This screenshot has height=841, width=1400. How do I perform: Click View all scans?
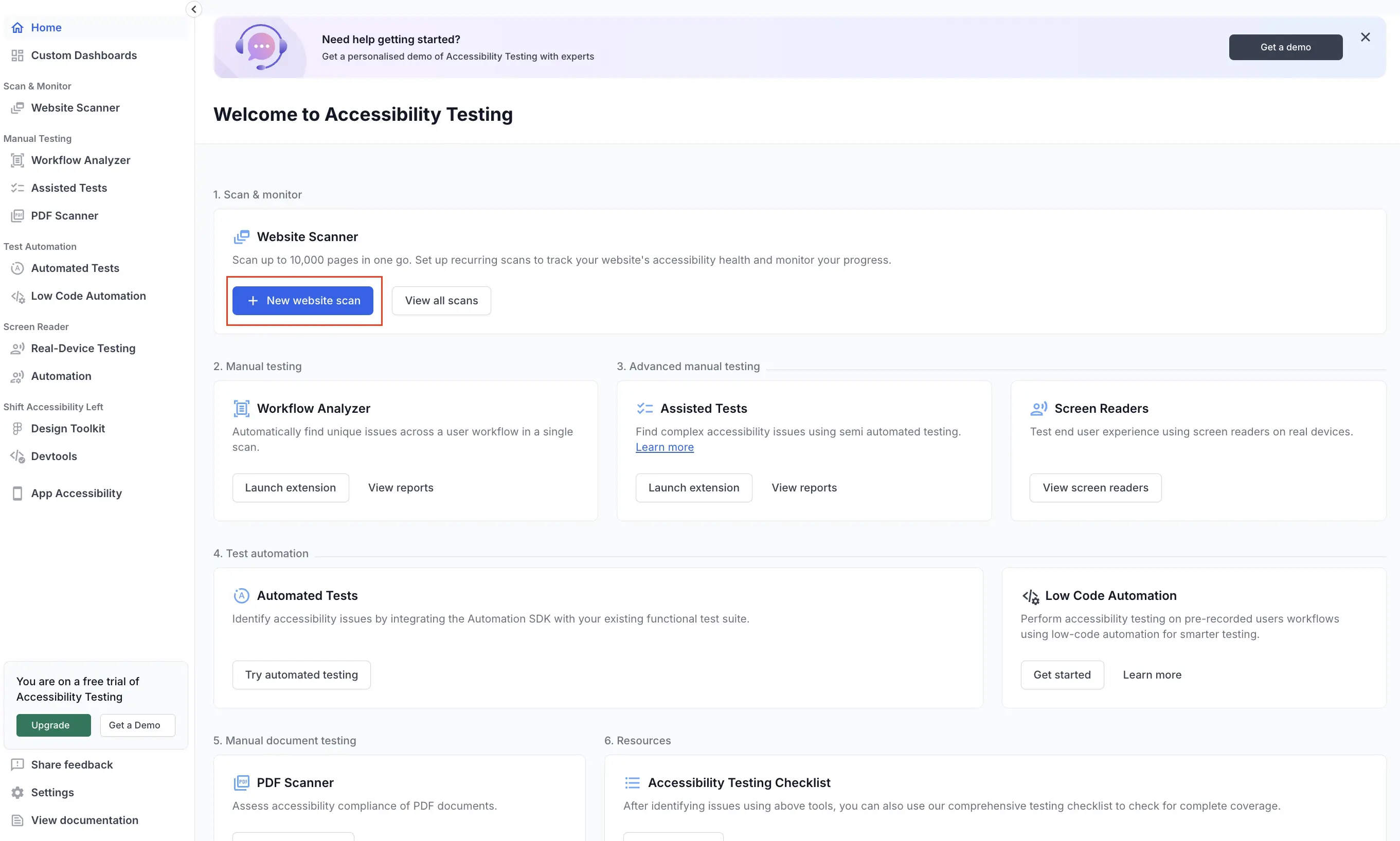[x=441, y=300]
